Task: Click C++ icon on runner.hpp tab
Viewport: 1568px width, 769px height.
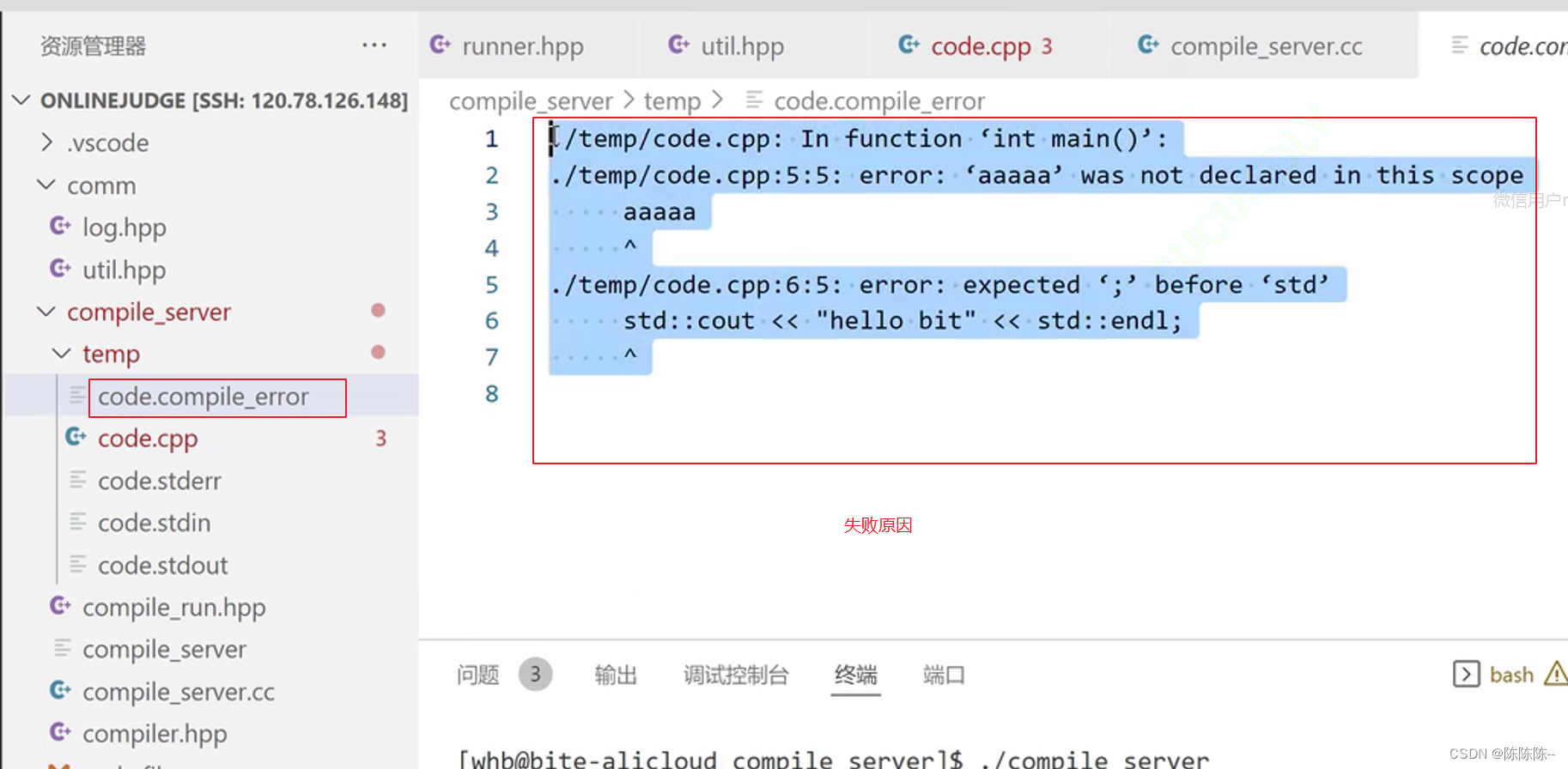Action: point(441,45)
